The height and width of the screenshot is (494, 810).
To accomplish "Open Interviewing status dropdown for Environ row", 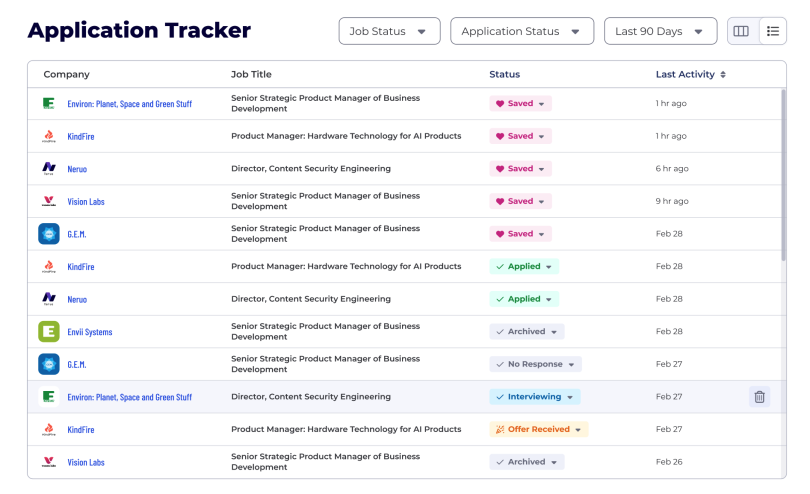I will click(x=535, y=396).
